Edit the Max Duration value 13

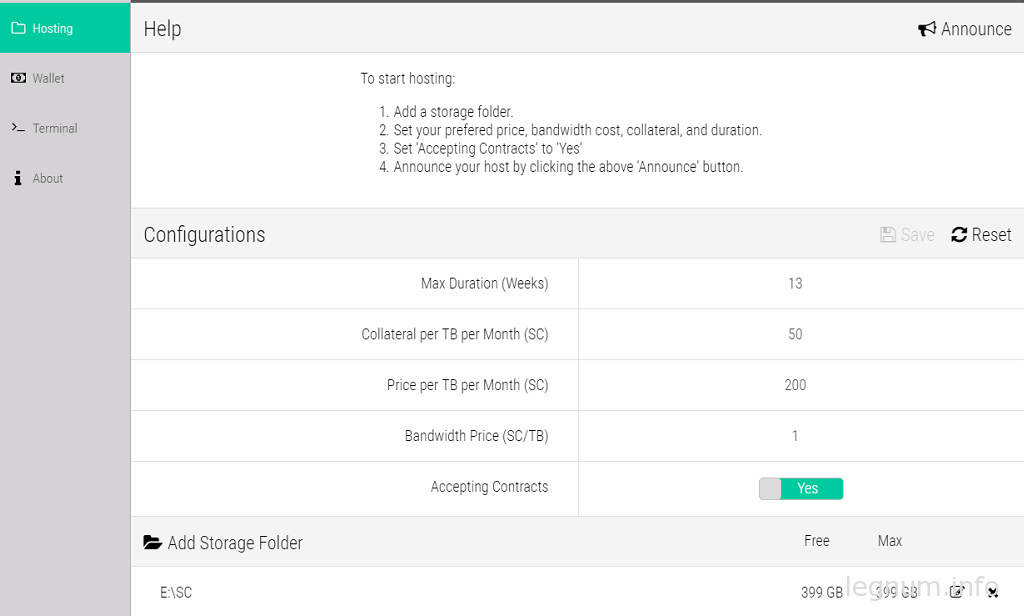pyautogui.click(x=795, y=284)
